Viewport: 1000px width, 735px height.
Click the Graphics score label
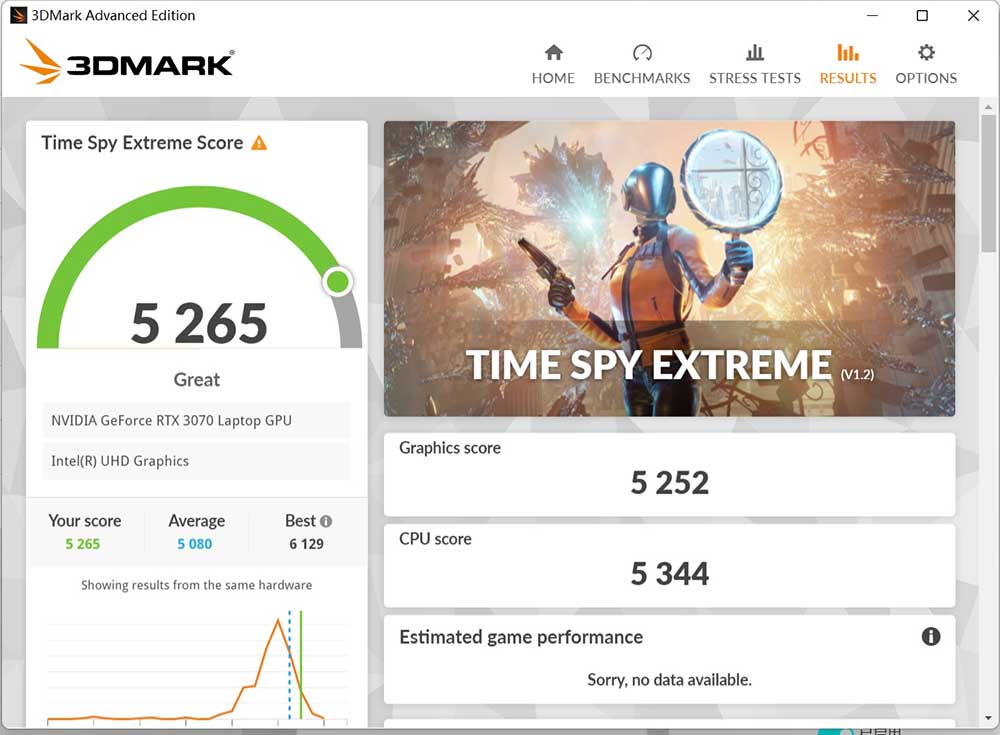click(450, 448)
